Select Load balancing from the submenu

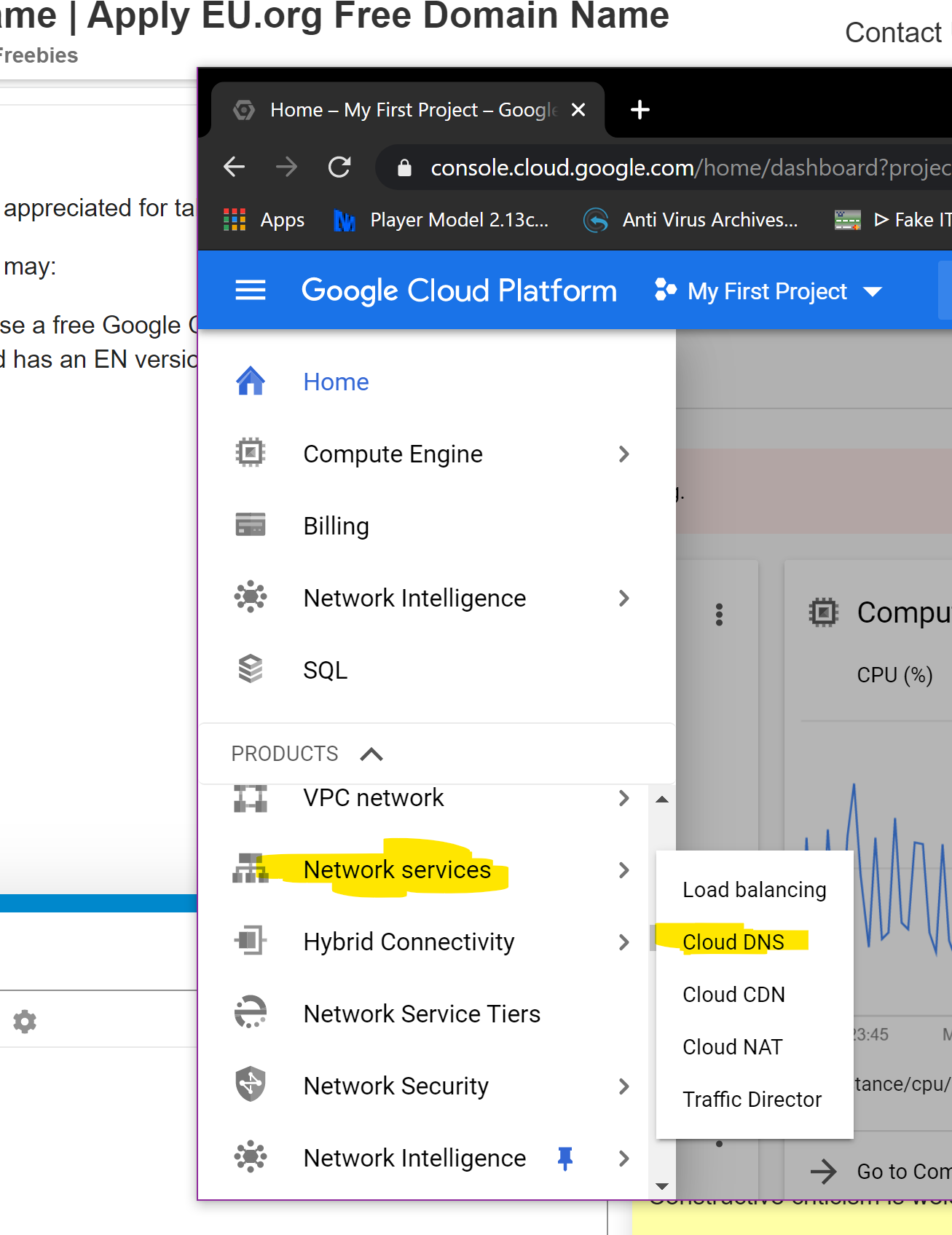tap(754, 889)
